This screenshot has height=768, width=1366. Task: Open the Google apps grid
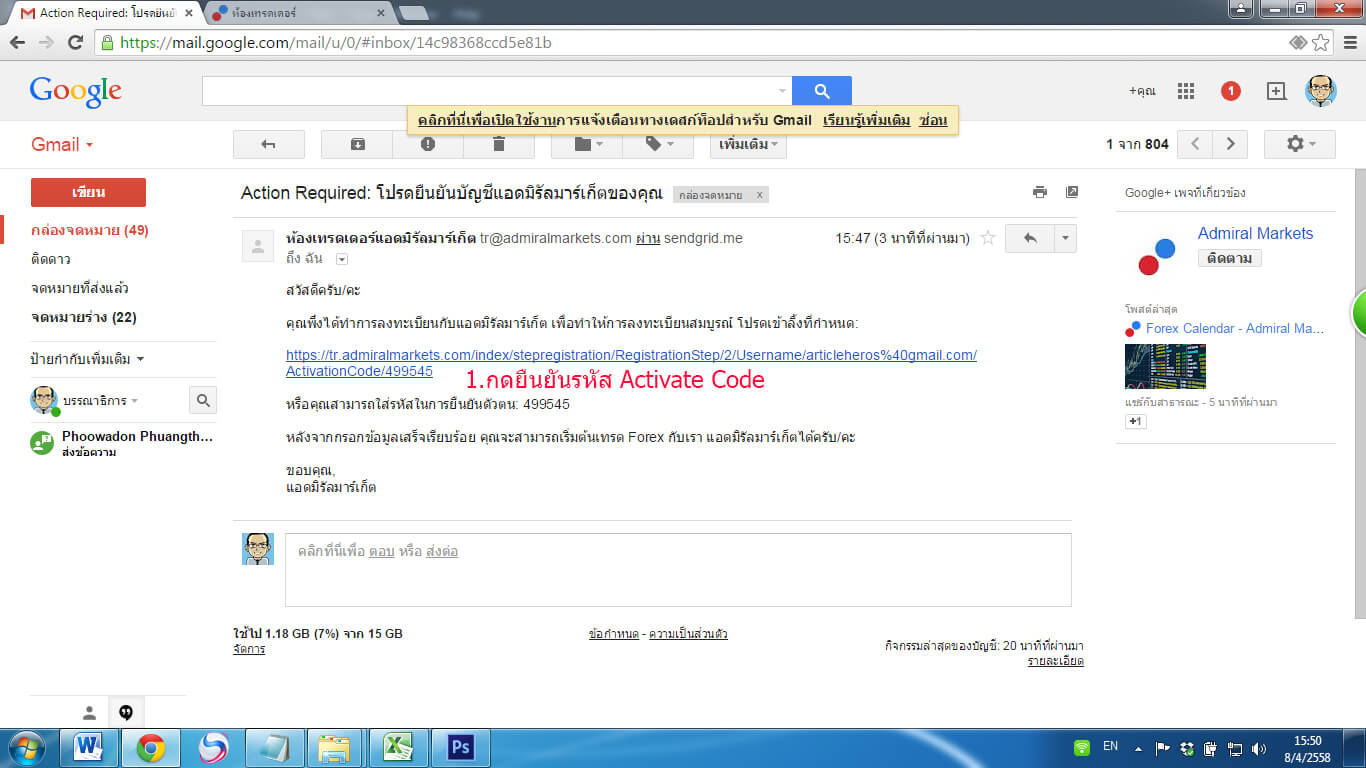pos(1186,91)
